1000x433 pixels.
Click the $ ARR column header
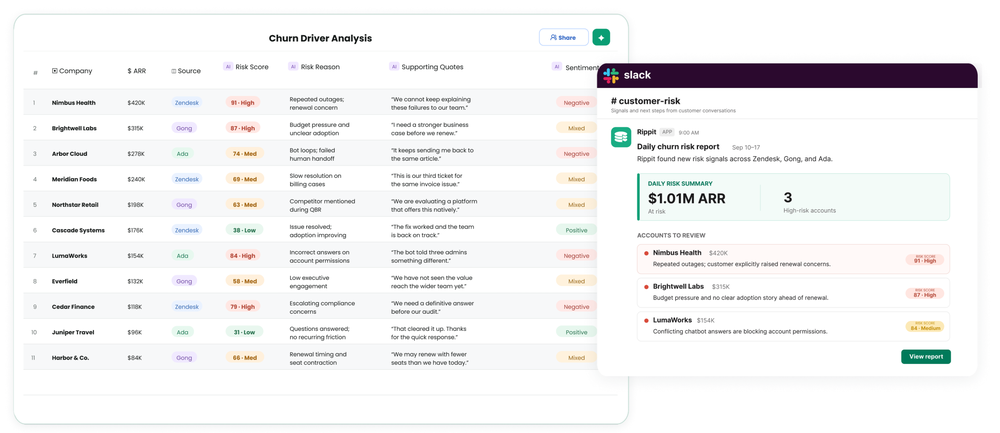pos(136,71)
